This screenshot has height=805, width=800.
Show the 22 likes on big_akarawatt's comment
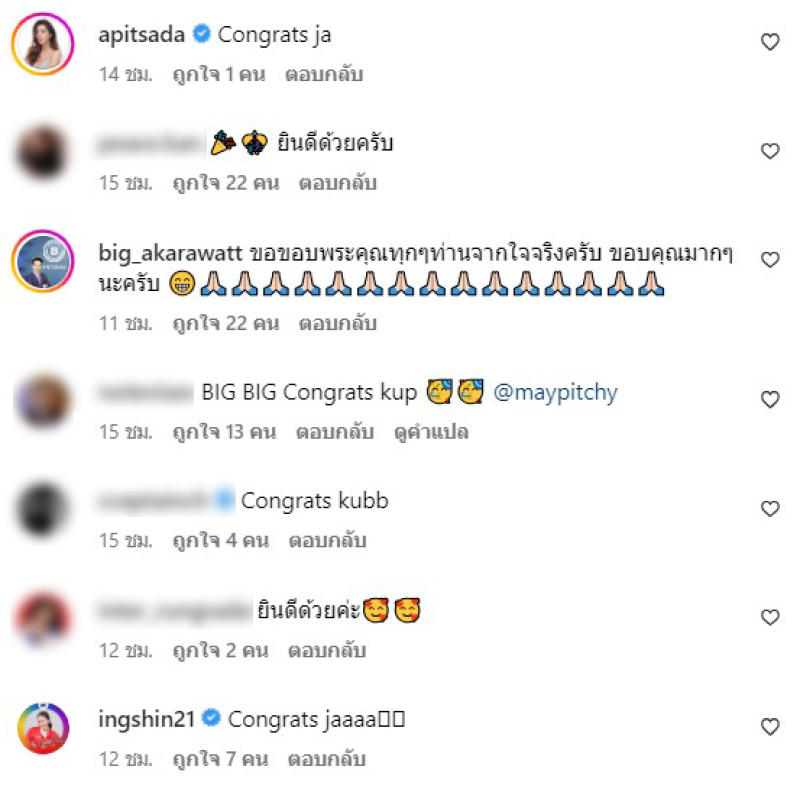226,323
